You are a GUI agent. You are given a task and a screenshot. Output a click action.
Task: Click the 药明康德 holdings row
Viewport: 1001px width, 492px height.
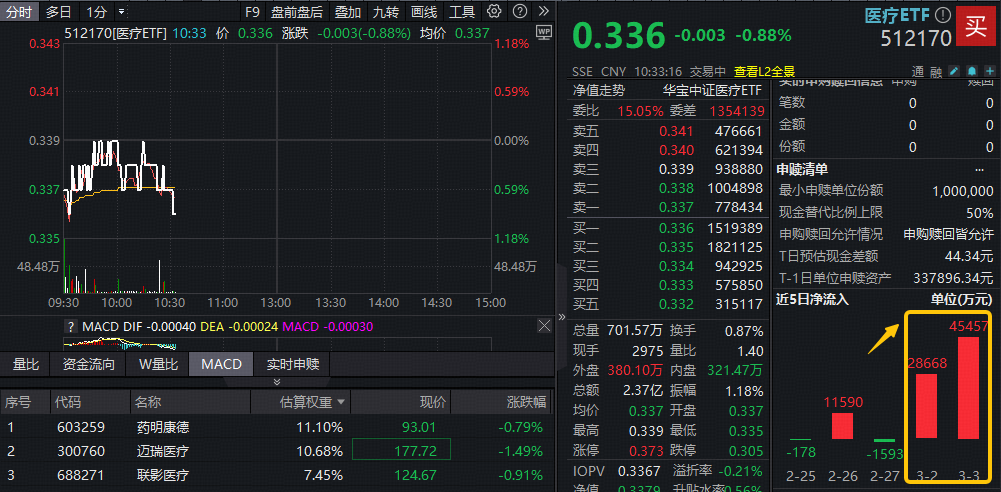coord(160,427)
